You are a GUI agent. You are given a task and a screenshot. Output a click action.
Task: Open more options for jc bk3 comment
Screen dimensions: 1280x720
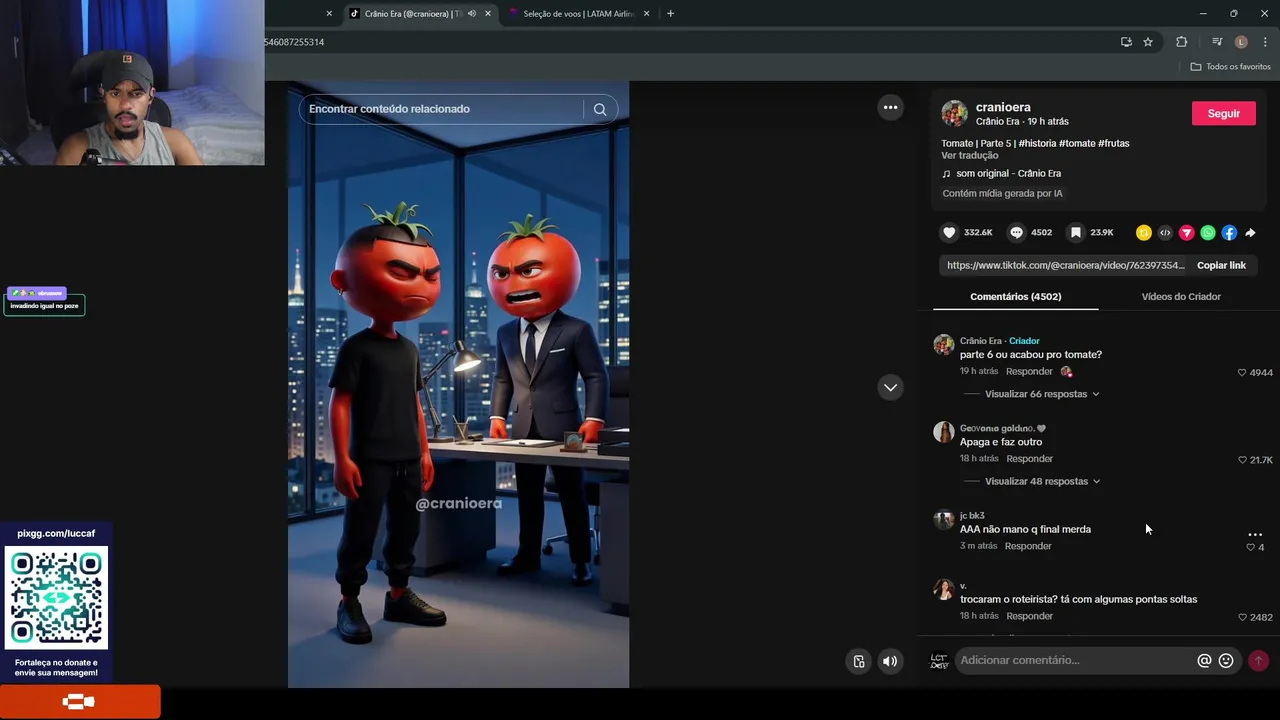1255,534
